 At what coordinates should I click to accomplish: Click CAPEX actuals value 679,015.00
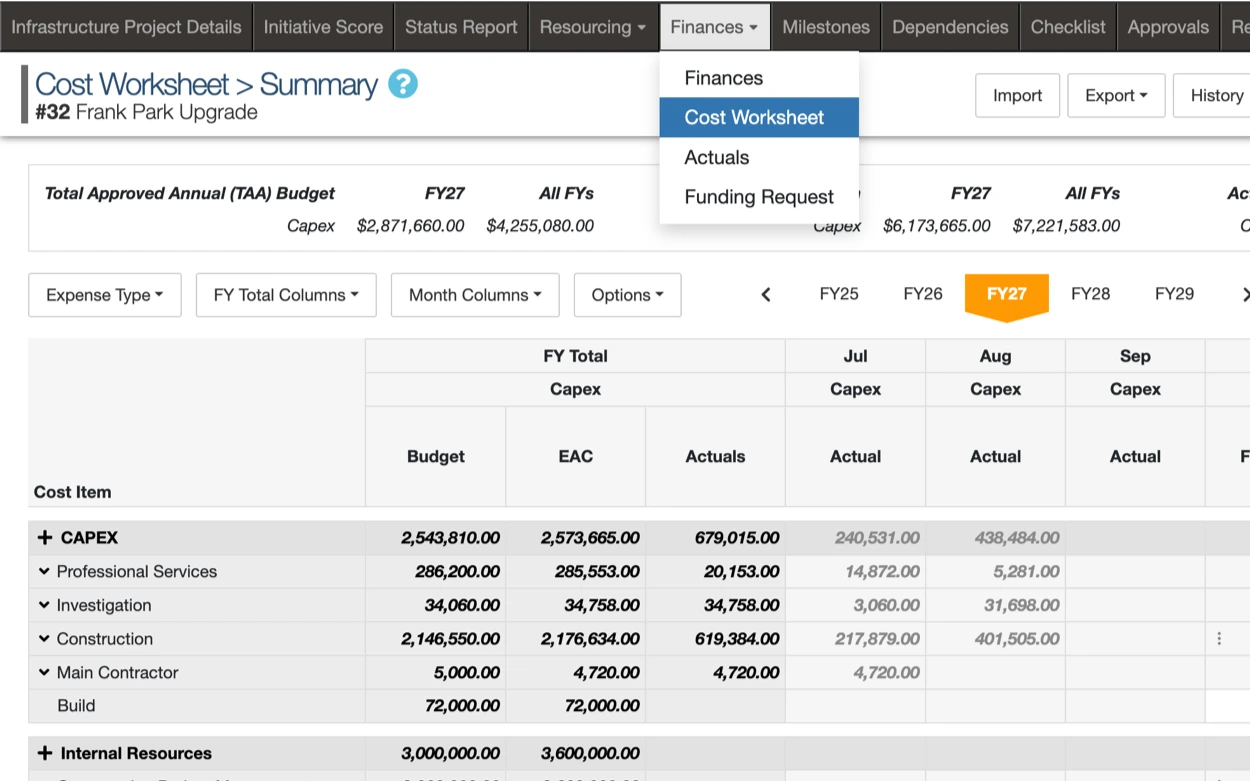point(737,538)
